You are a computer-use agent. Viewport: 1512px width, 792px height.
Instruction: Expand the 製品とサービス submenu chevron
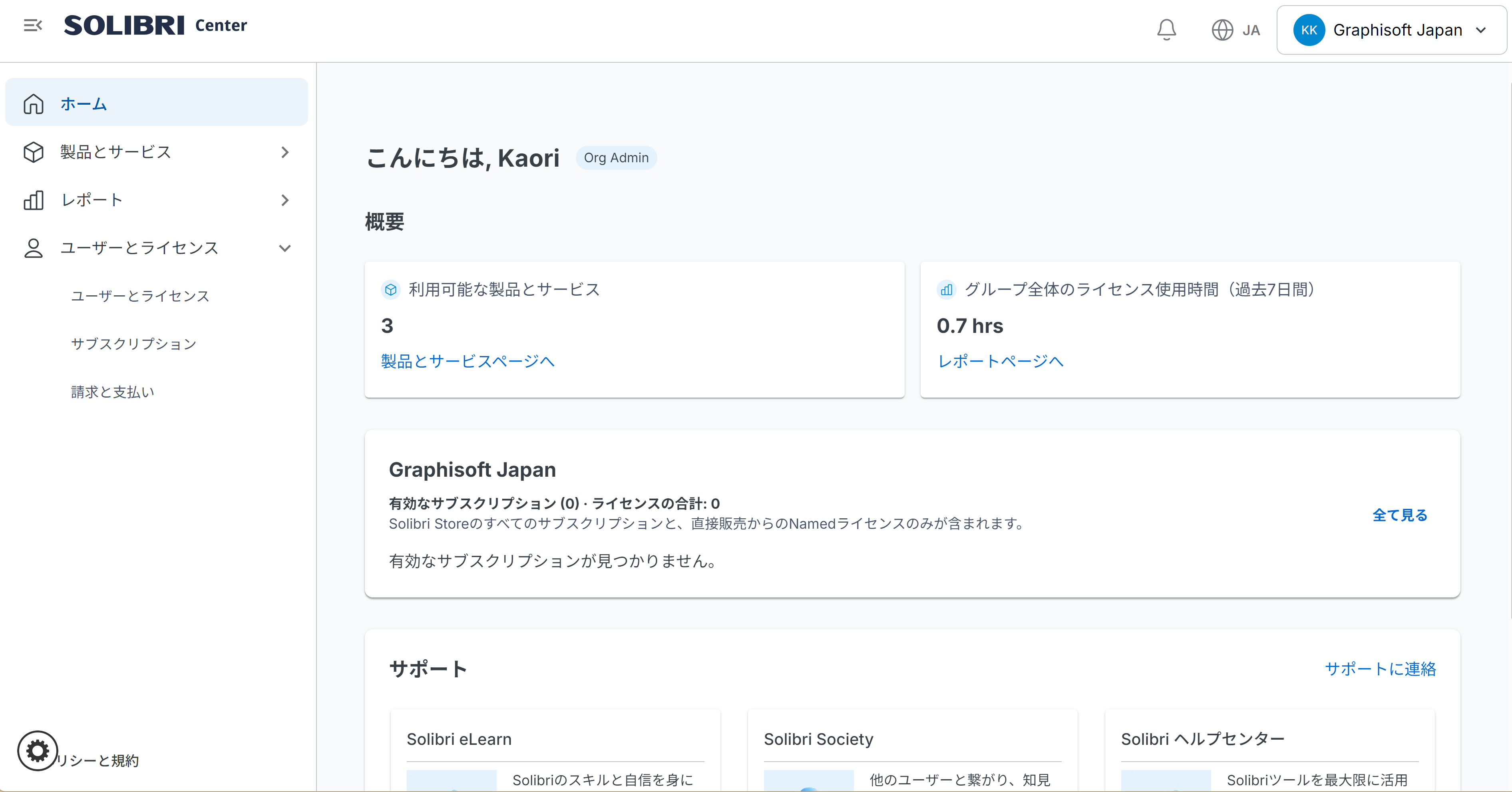[284, 152]
